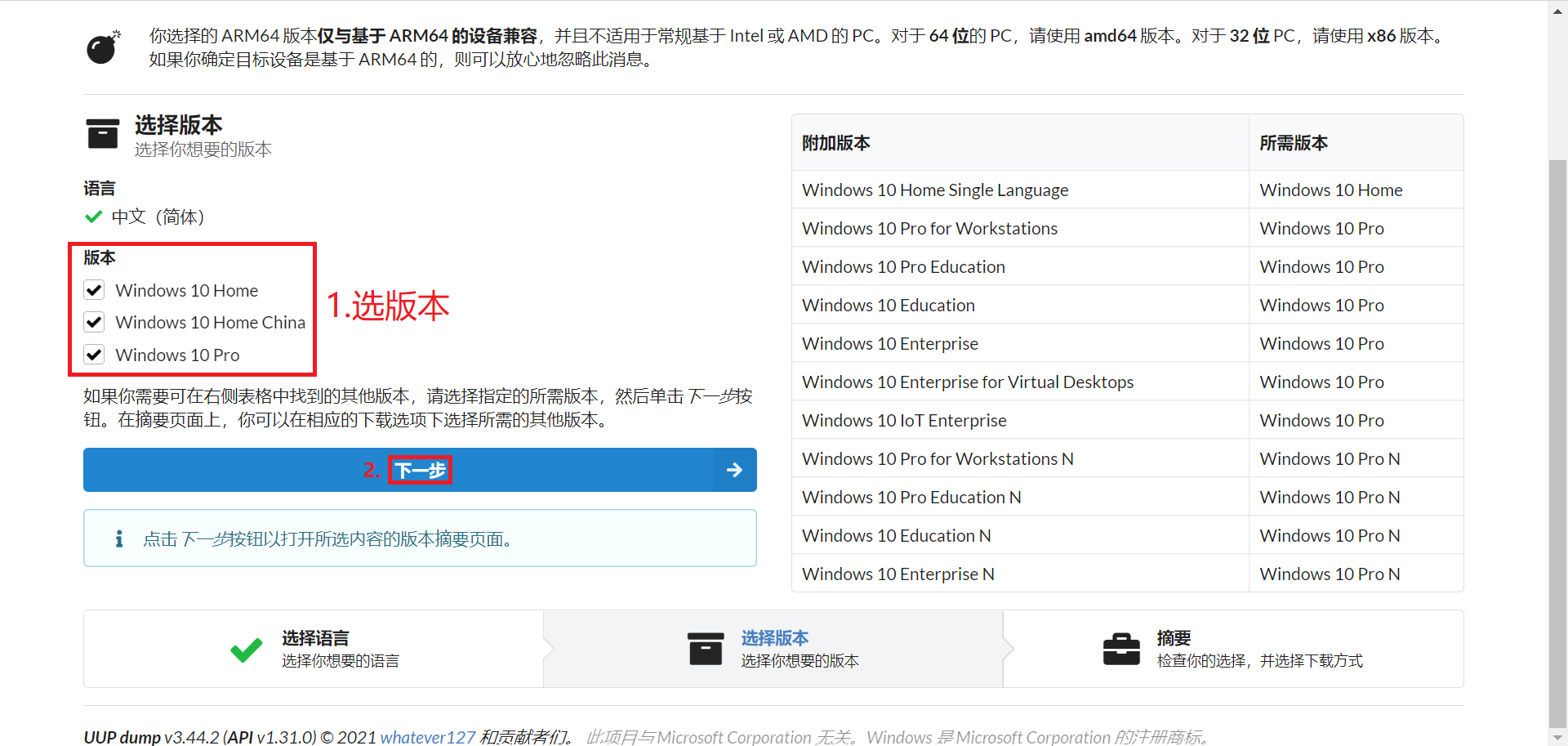Select Windows 10 Enterprise for Virtual Desktops cell
This screenshot has height=746, width=1568.
point(1020,382)
